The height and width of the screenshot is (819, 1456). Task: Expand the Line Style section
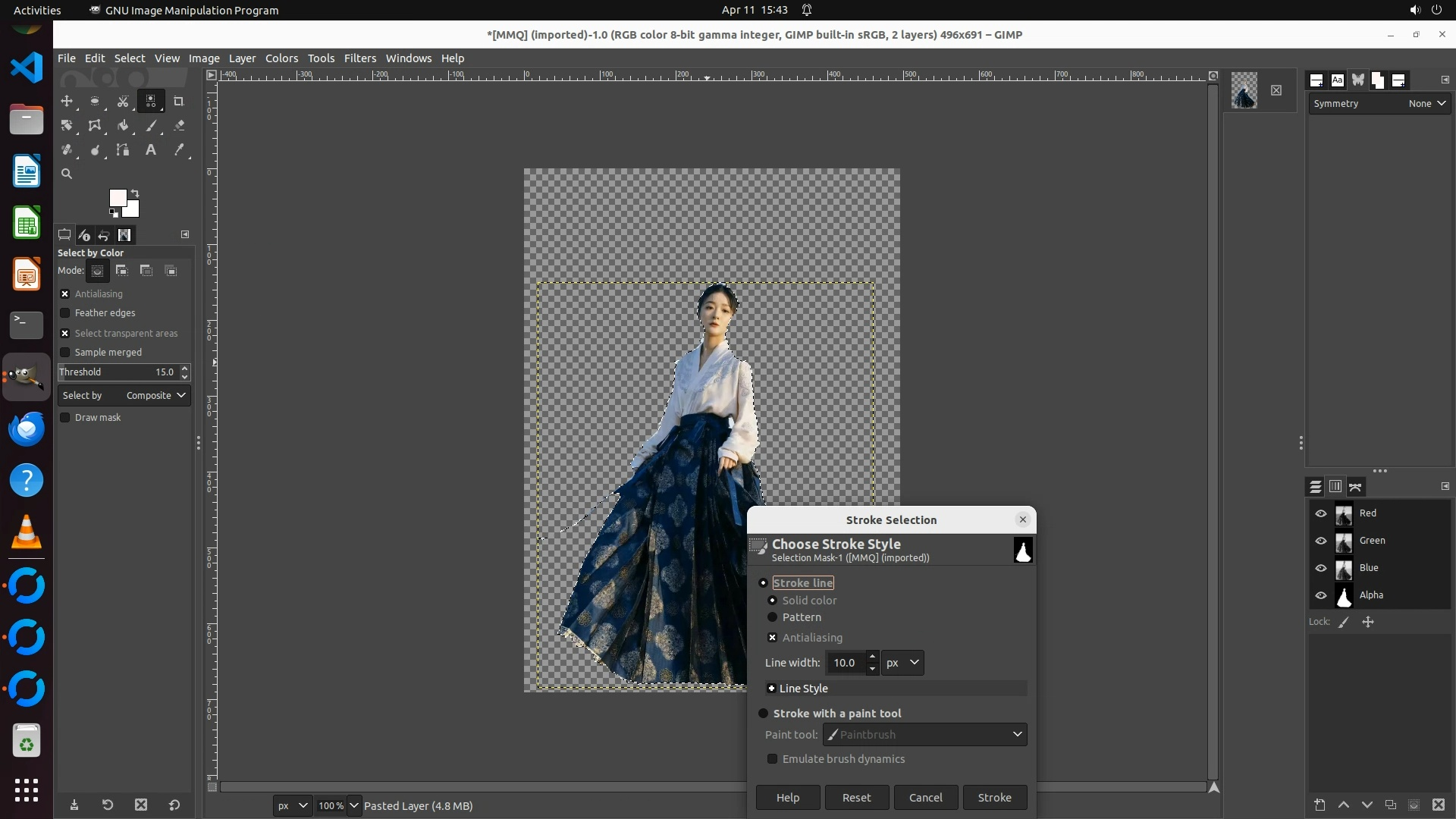[771, 689]
